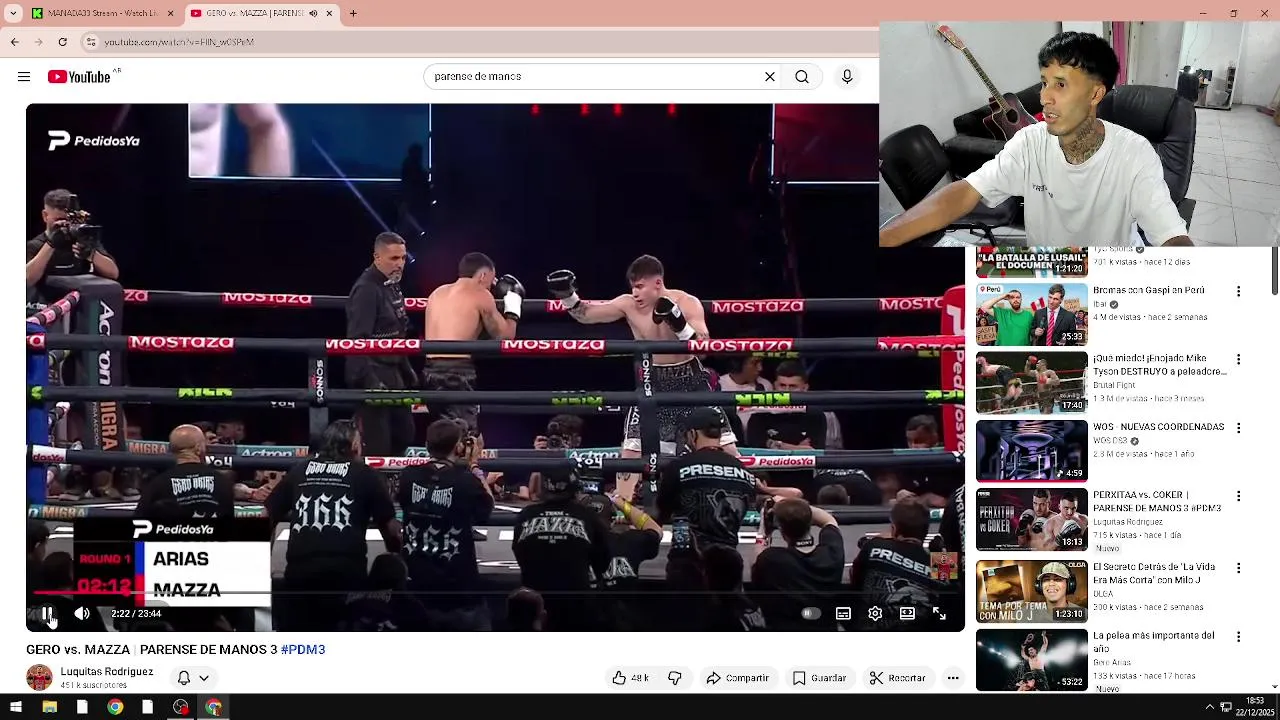Show hidden tray icons chevron

coord(1209,707)
